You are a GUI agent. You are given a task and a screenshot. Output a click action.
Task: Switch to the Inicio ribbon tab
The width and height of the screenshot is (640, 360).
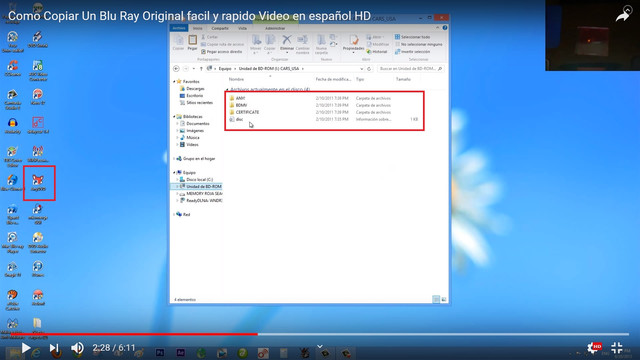tap(198, 28)
